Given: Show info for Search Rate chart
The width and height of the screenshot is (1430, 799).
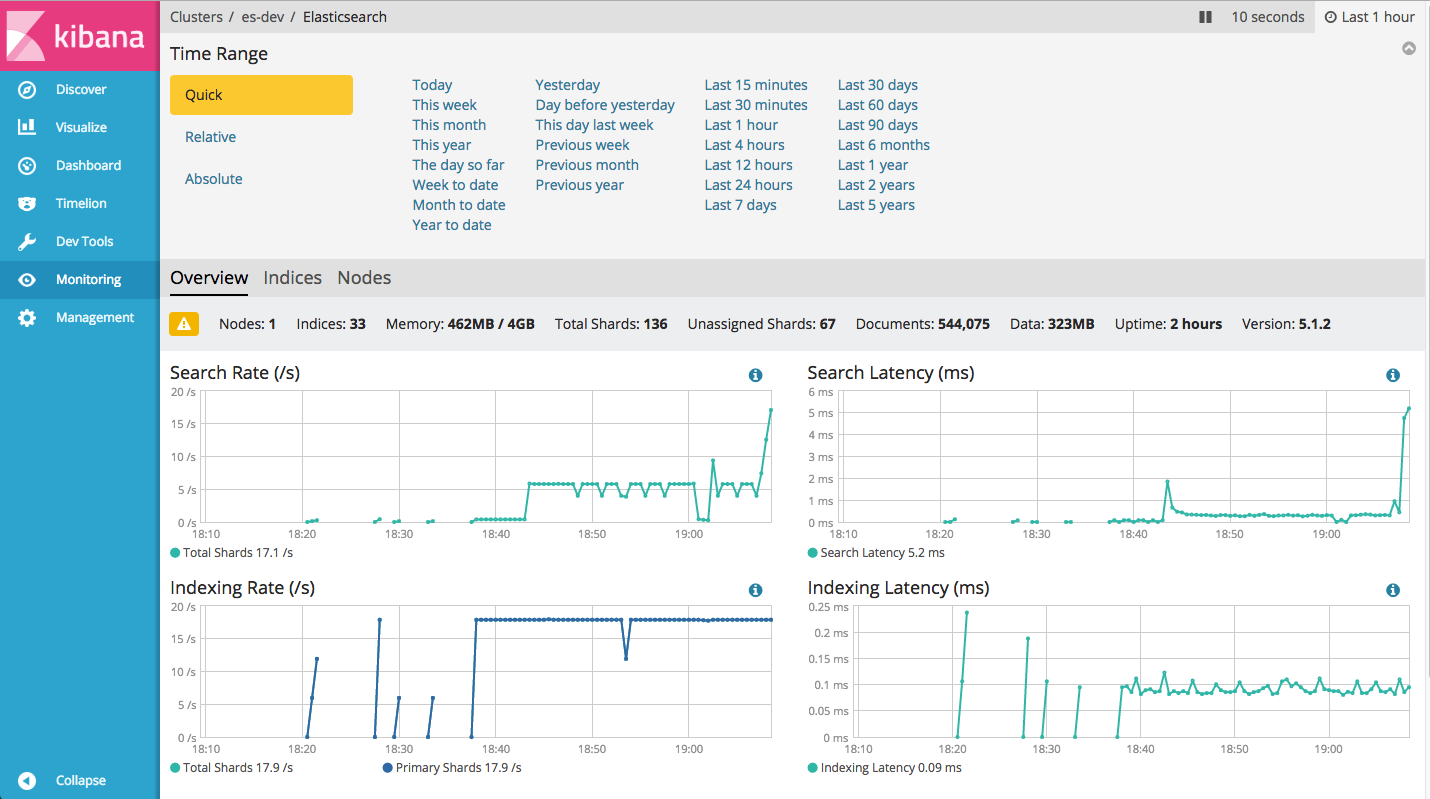Looking at the screenshot, I should [755, 375].
